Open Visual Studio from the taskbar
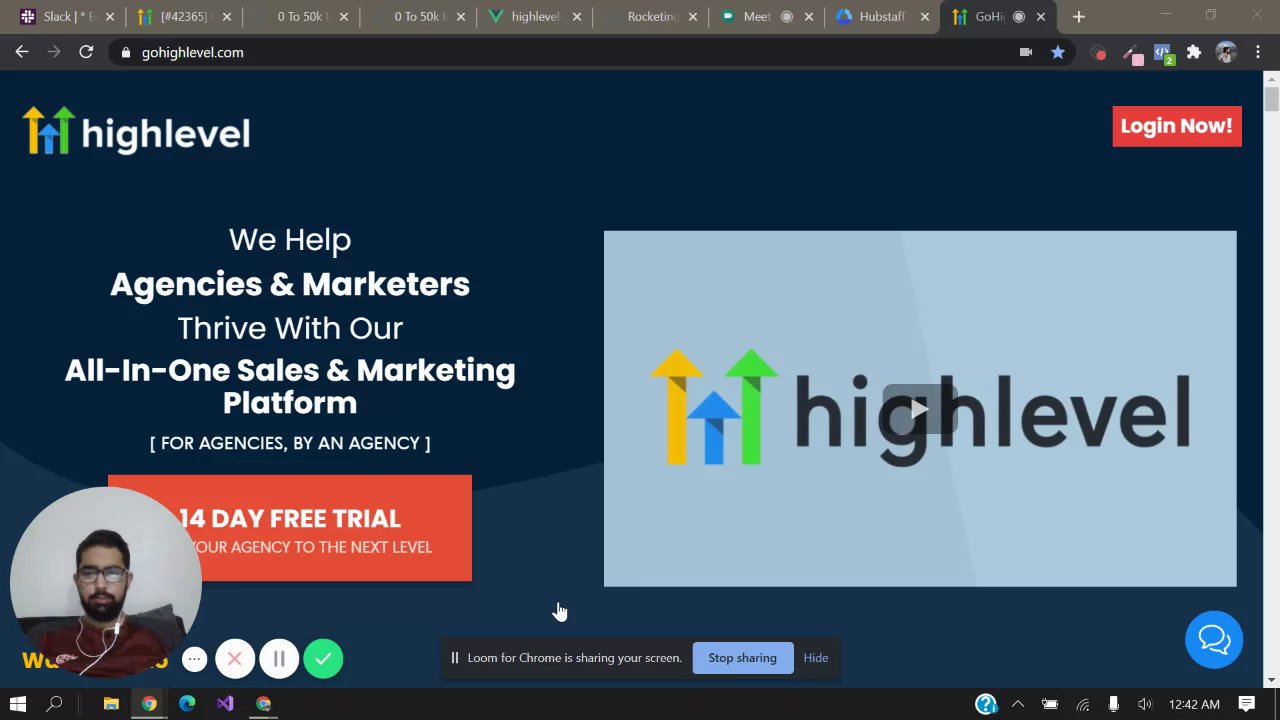This screenshot has width=1280, height=720. tap(225, 704)
